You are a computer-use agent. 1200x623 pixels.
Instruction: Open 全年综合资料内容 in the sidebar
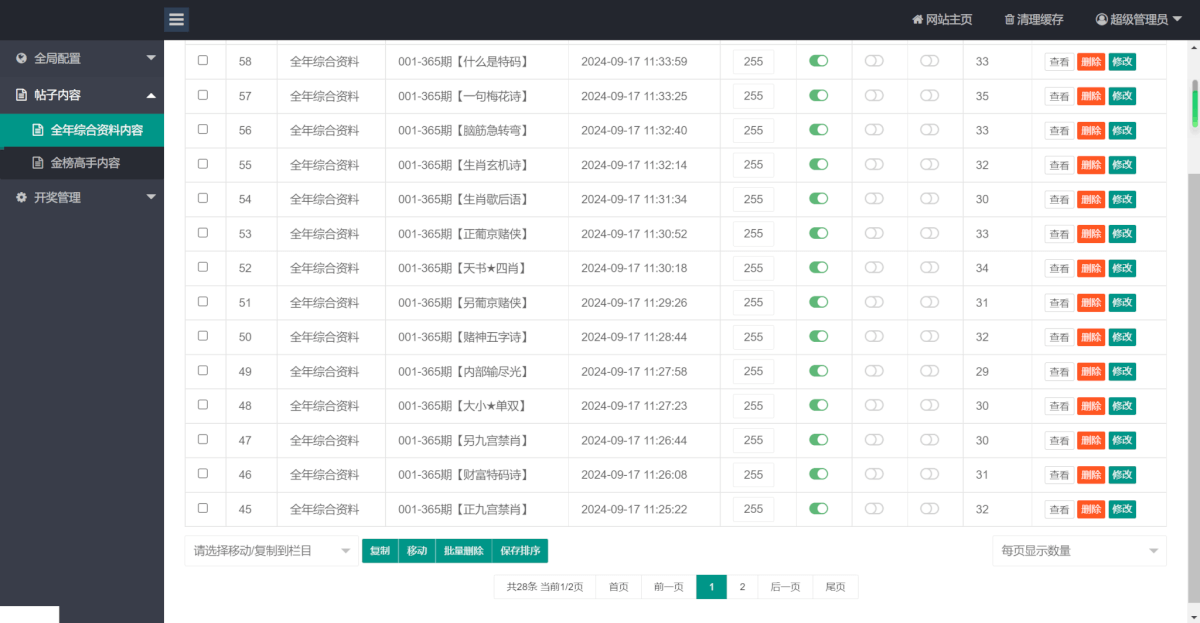(96, 130)
